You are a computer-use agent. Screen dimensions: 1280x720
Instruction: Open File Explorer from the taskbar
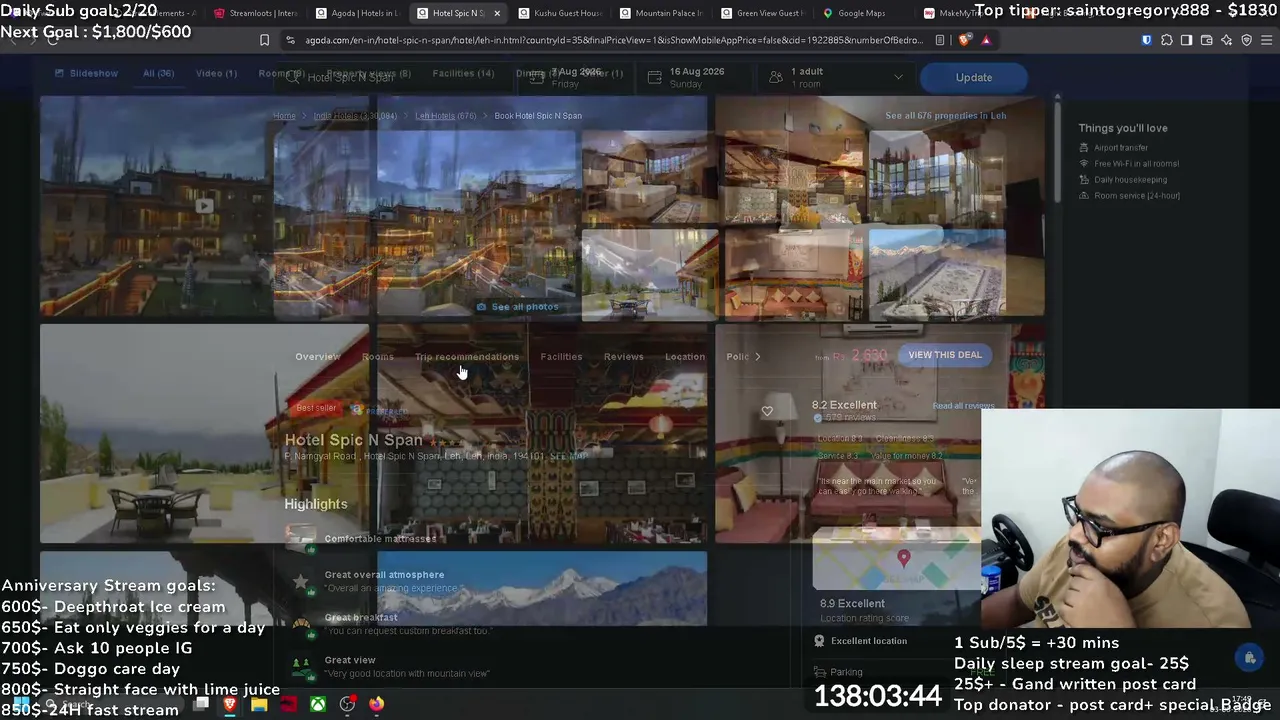click(259, 704)
